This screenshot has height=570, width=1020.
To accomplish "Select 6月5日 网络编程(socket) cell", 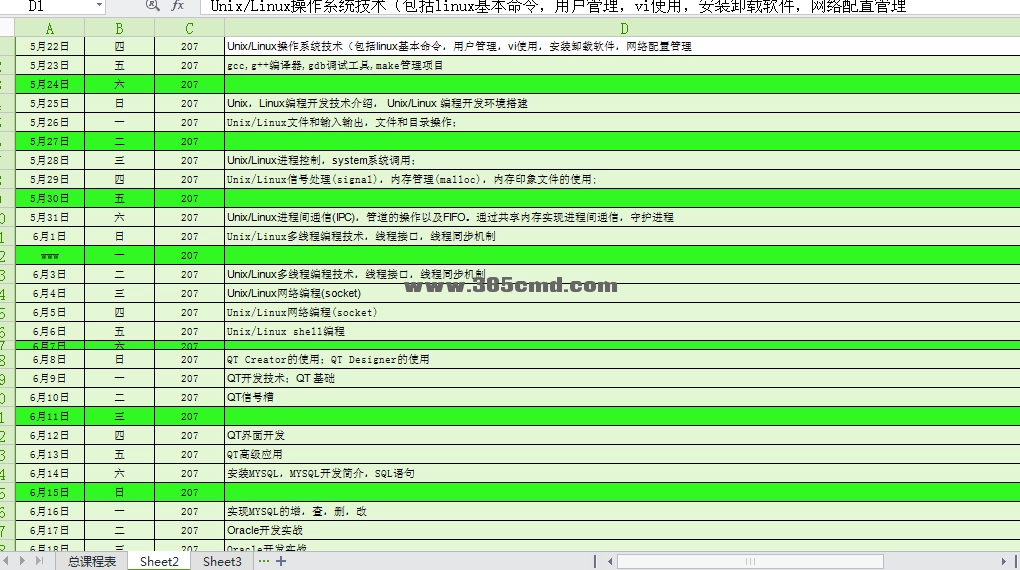I will [x=623, y=312].
